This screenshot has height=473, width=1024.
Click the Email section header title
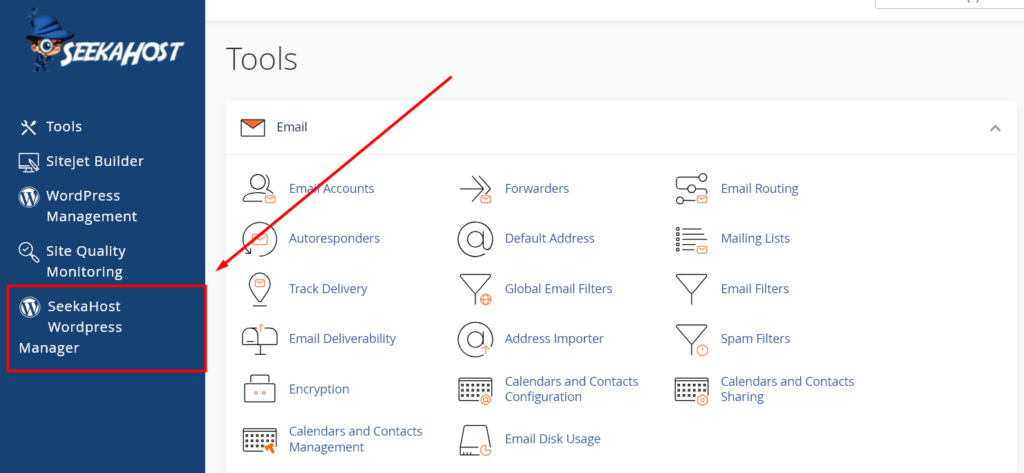tap(292, 127)
